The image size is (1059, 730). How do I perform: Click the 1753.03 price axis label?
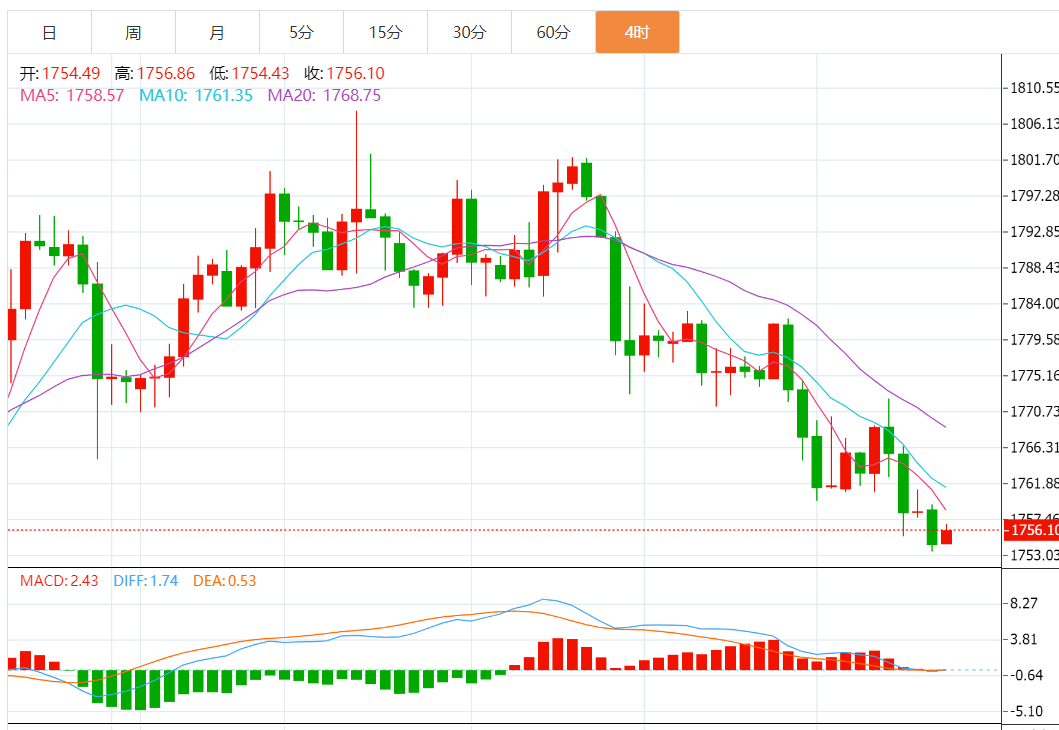tap(1033, 555)
